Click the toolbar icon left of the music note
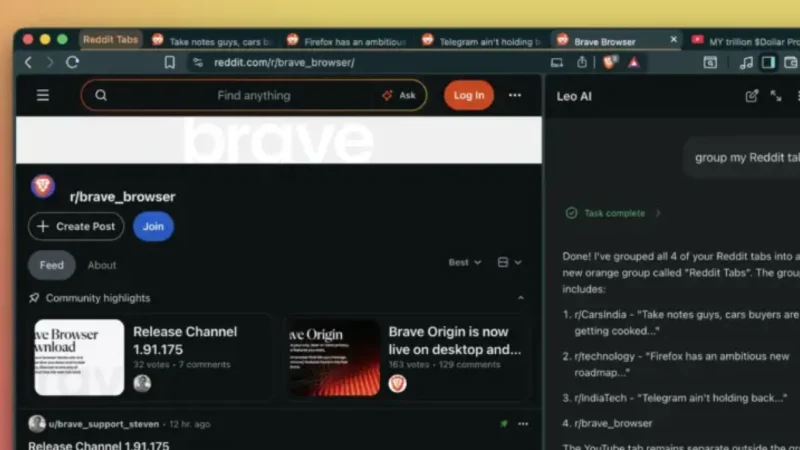This screenshot has height=450, width=800. click(710, 62)
